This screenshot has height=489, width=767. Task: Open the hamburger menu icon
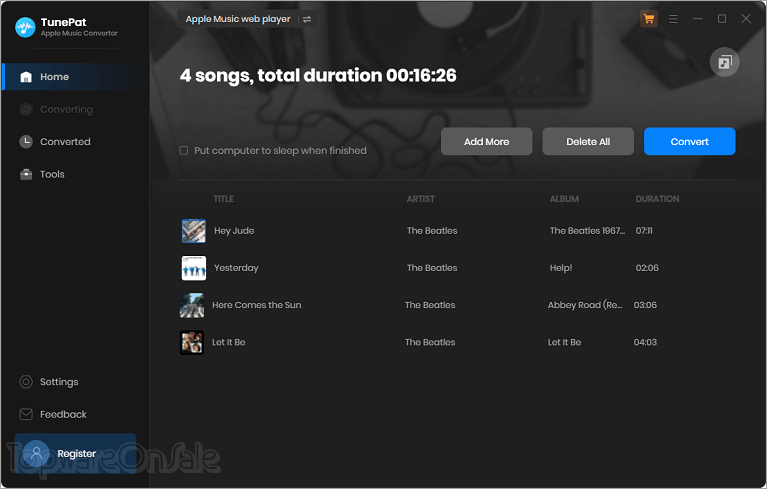coord(673,19)
